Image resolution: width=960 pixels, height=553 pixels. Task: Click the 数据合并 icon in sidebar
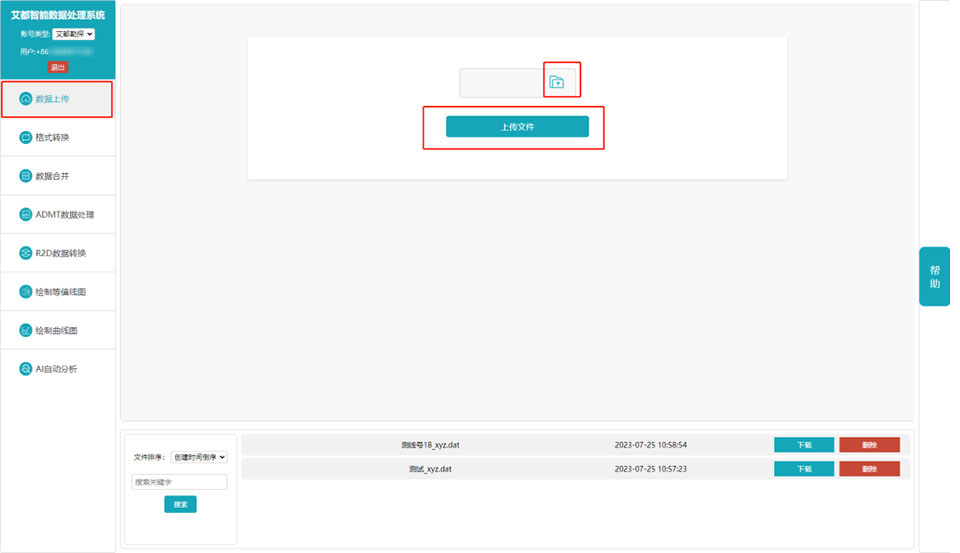[26, 176]
